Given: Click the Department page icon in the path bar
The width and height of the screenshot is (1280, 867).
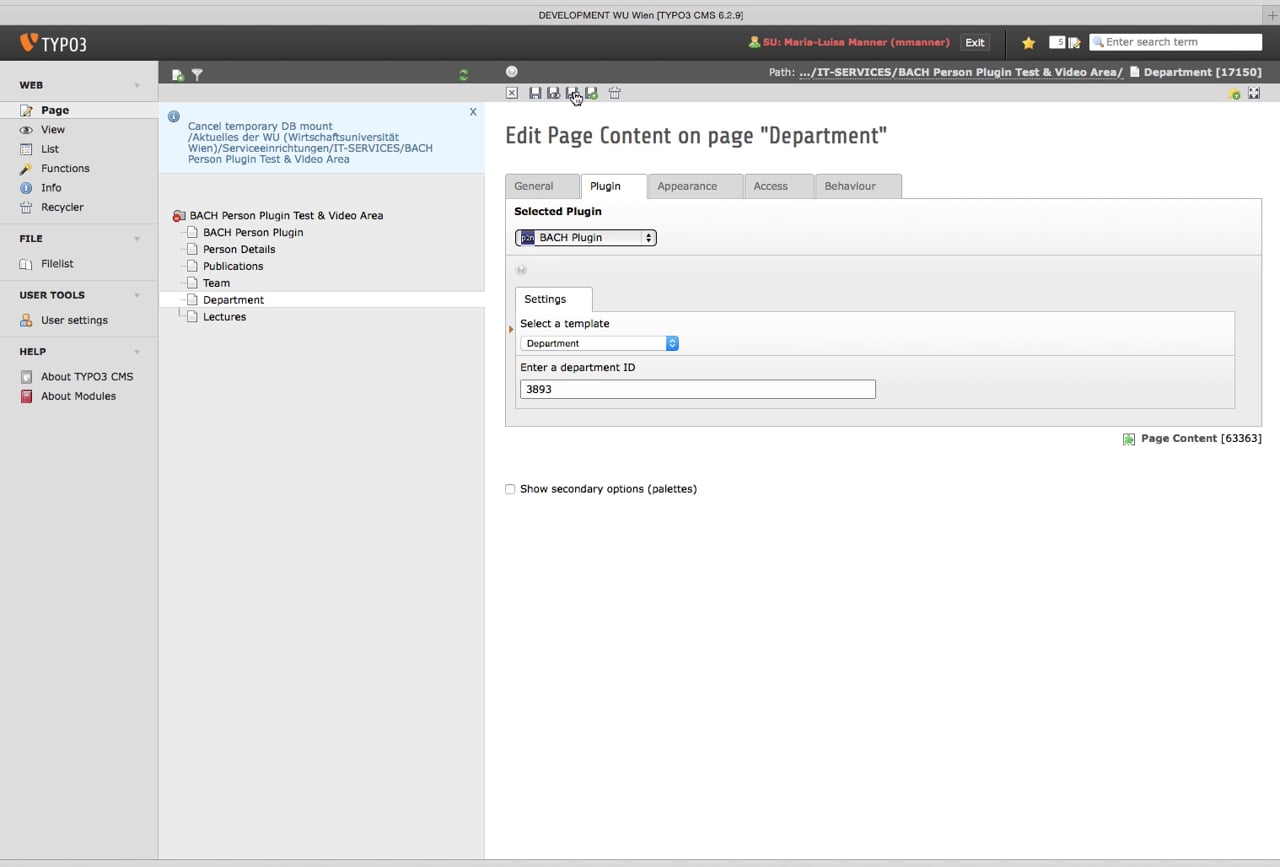Looking at the screenshot, I should (1134, 72).
